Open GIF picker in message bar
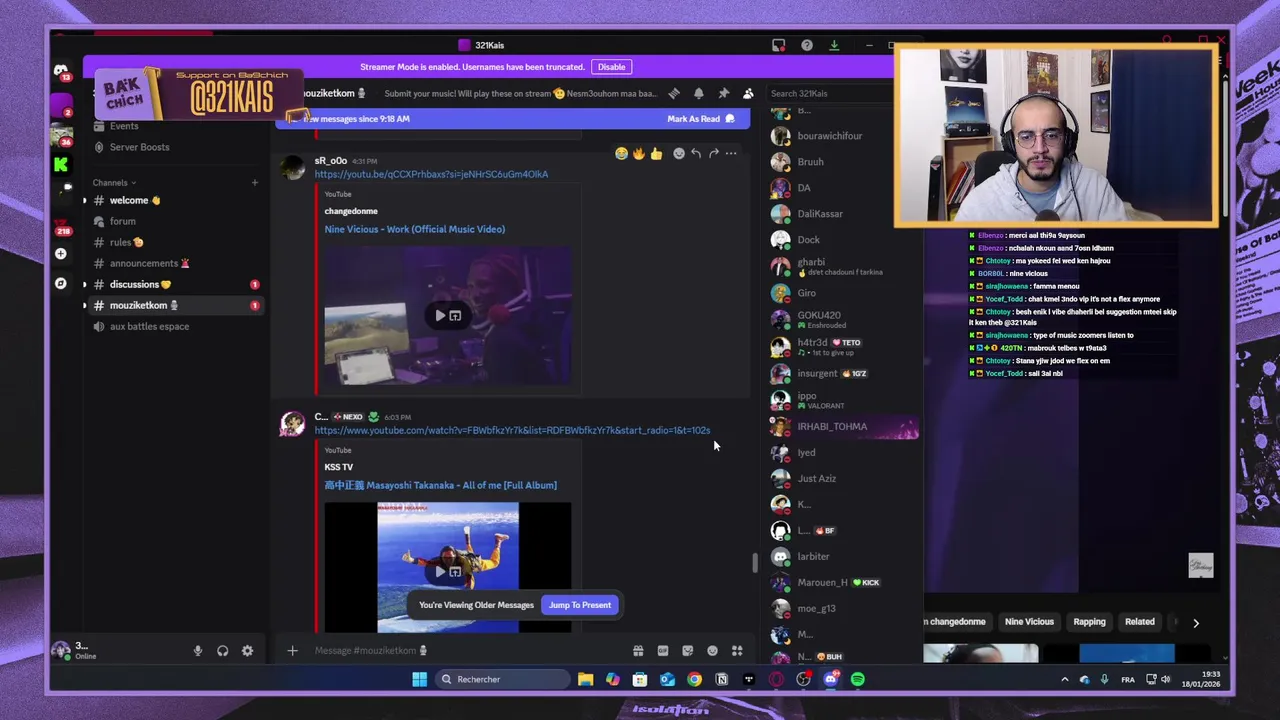The height and width of the screenshot is (720, 1280). [x=663, y=651]
